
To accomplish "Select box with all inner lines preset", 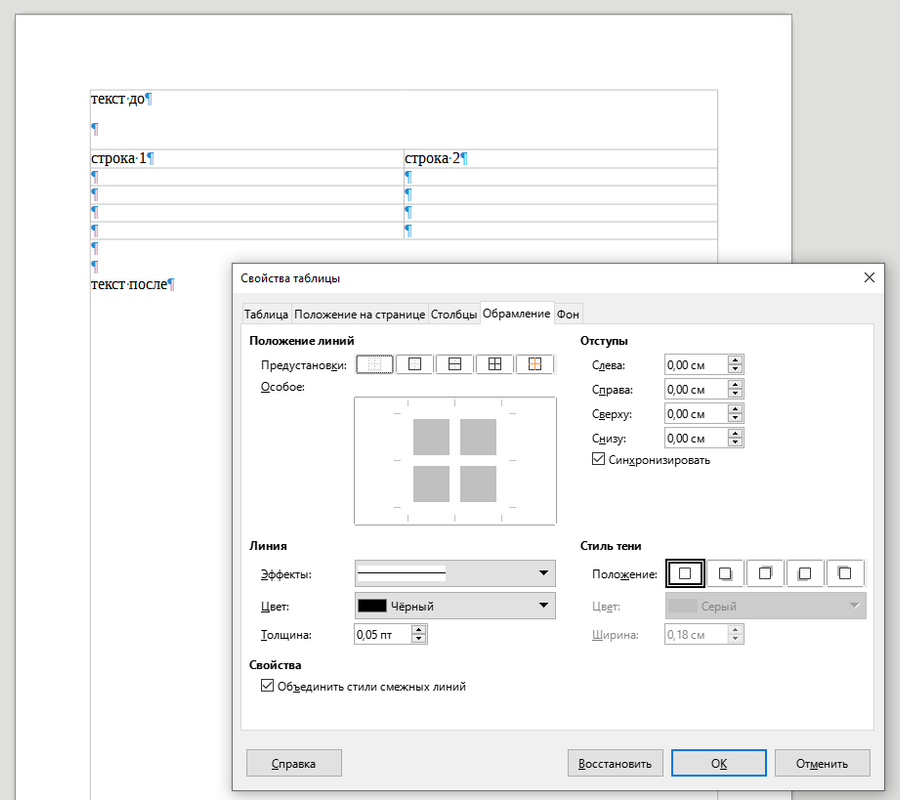I will tap(495, 364).
